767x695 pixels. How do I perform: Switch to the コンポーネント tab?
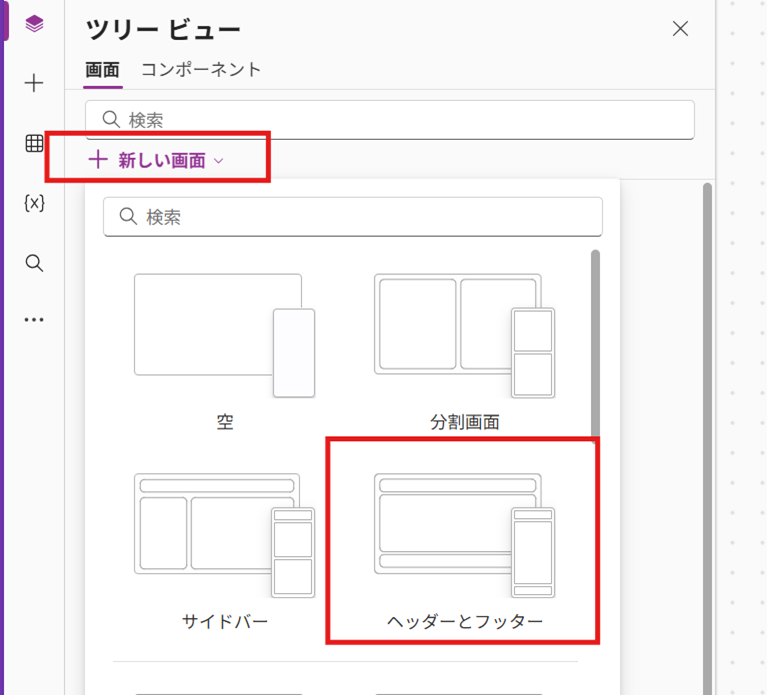pos(200,70)
